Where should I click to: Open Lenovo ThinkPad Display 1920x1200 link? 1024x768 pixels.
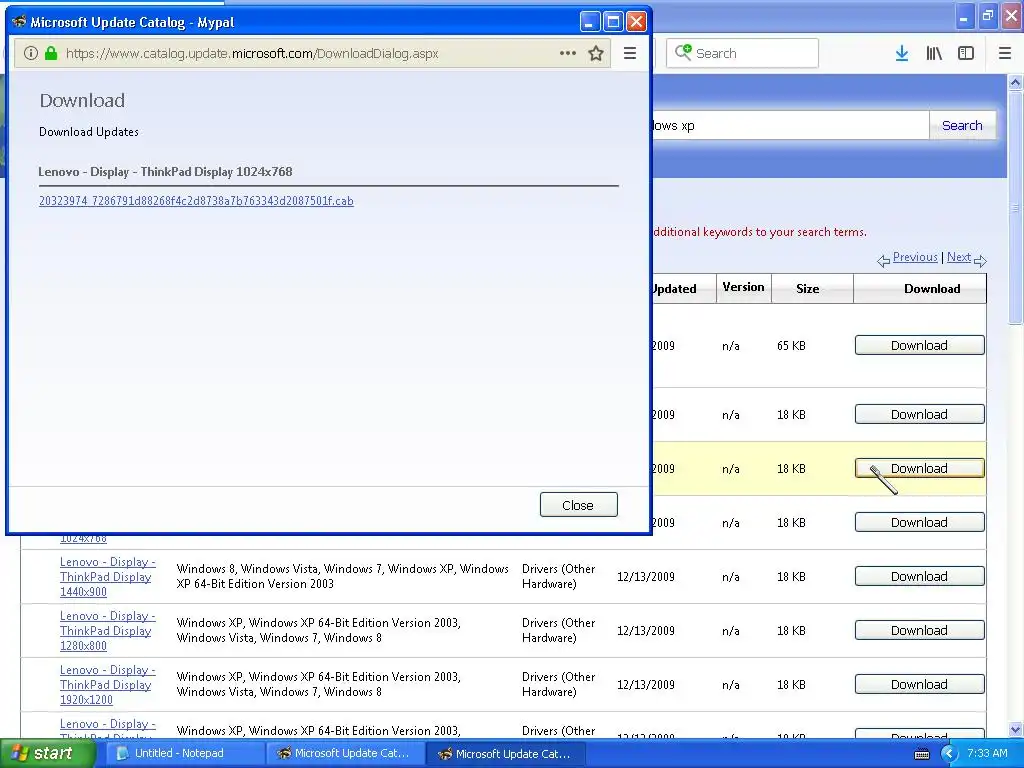[107, 684]
